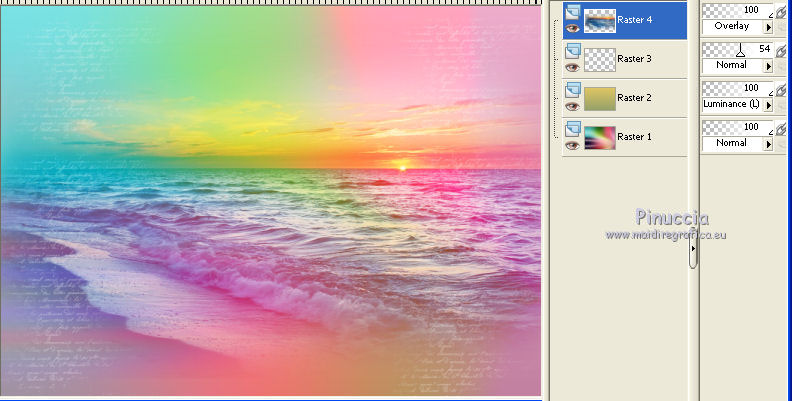
Task: Select the Raster 2 olive thumbnail
Action: [x=600, y=98]
